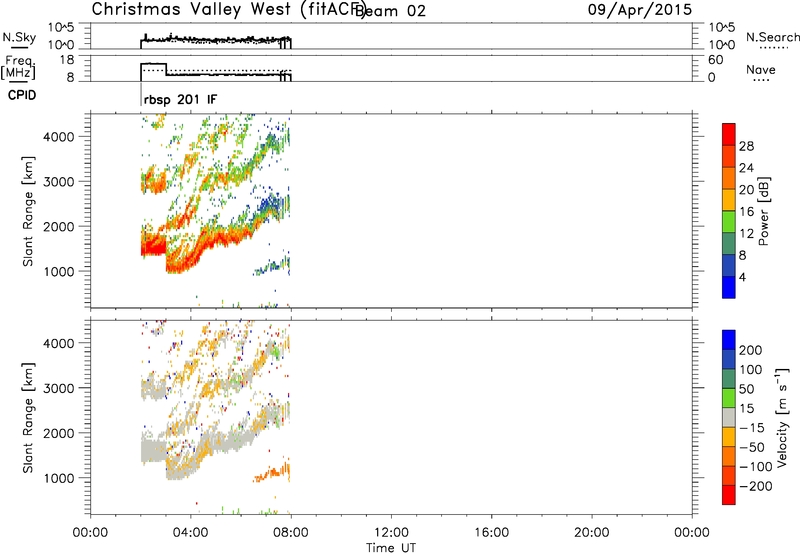
Task: Click the '28' power colorbar tick label
Action: [746, 146]
